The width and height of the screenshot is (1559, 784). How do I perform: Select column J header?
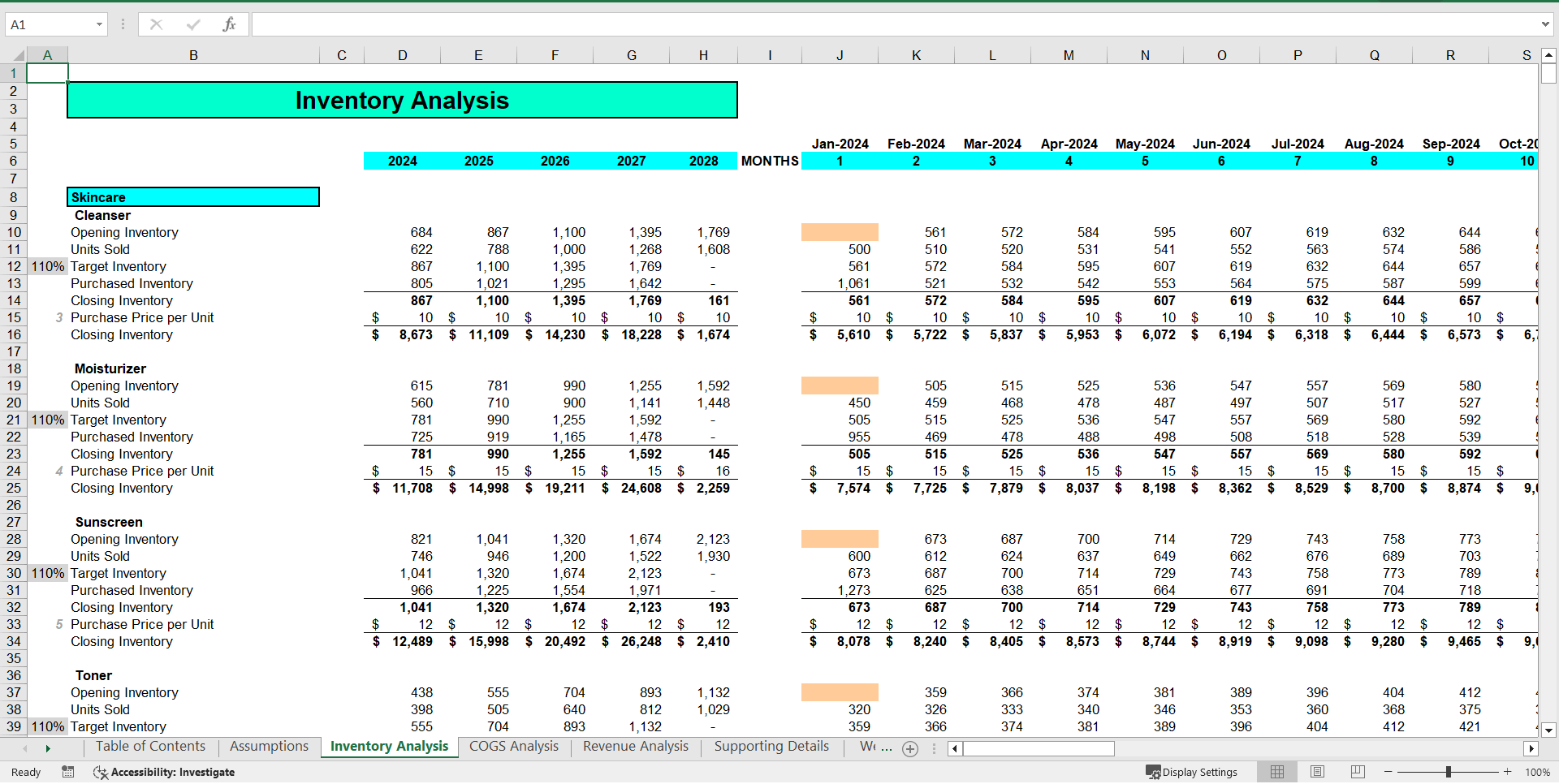pos(840,55)
